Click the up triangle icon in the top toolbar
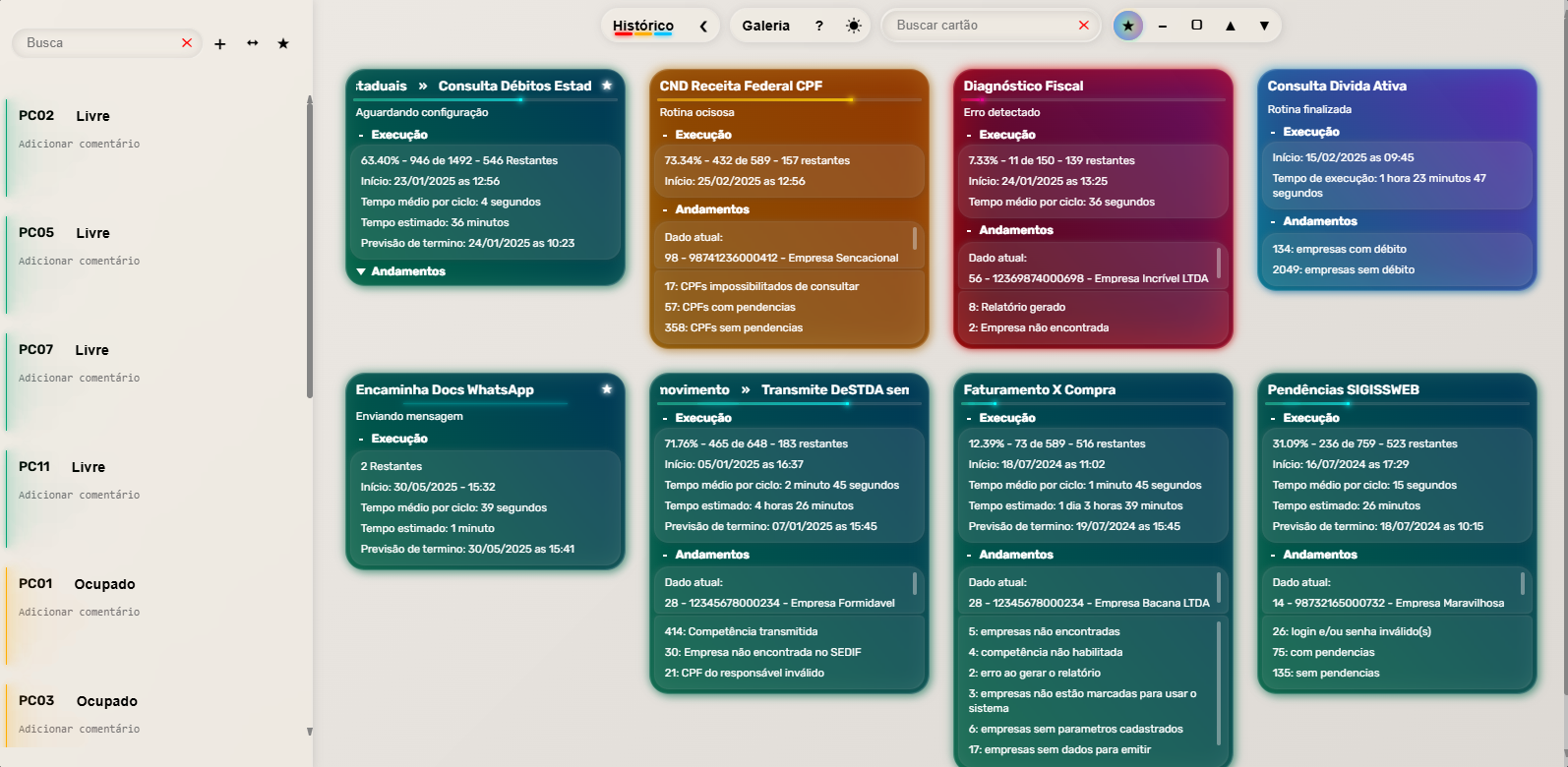The height and width of the screenshot is (767, 1568). (x=1230, y=26)
